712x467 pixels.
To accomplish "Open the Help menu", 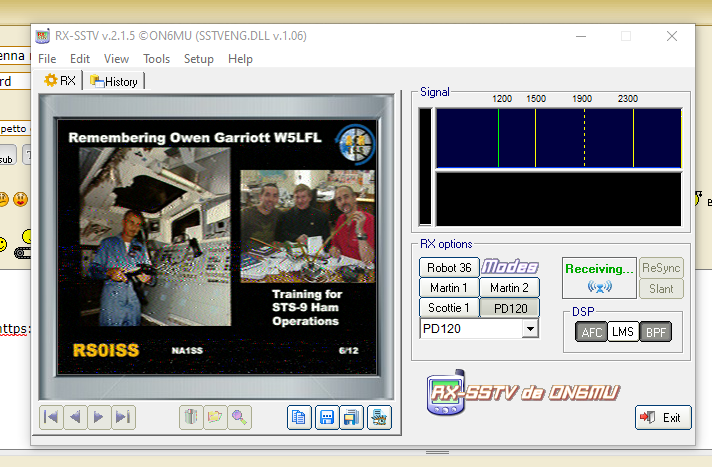I will click(x=240, y=59).
